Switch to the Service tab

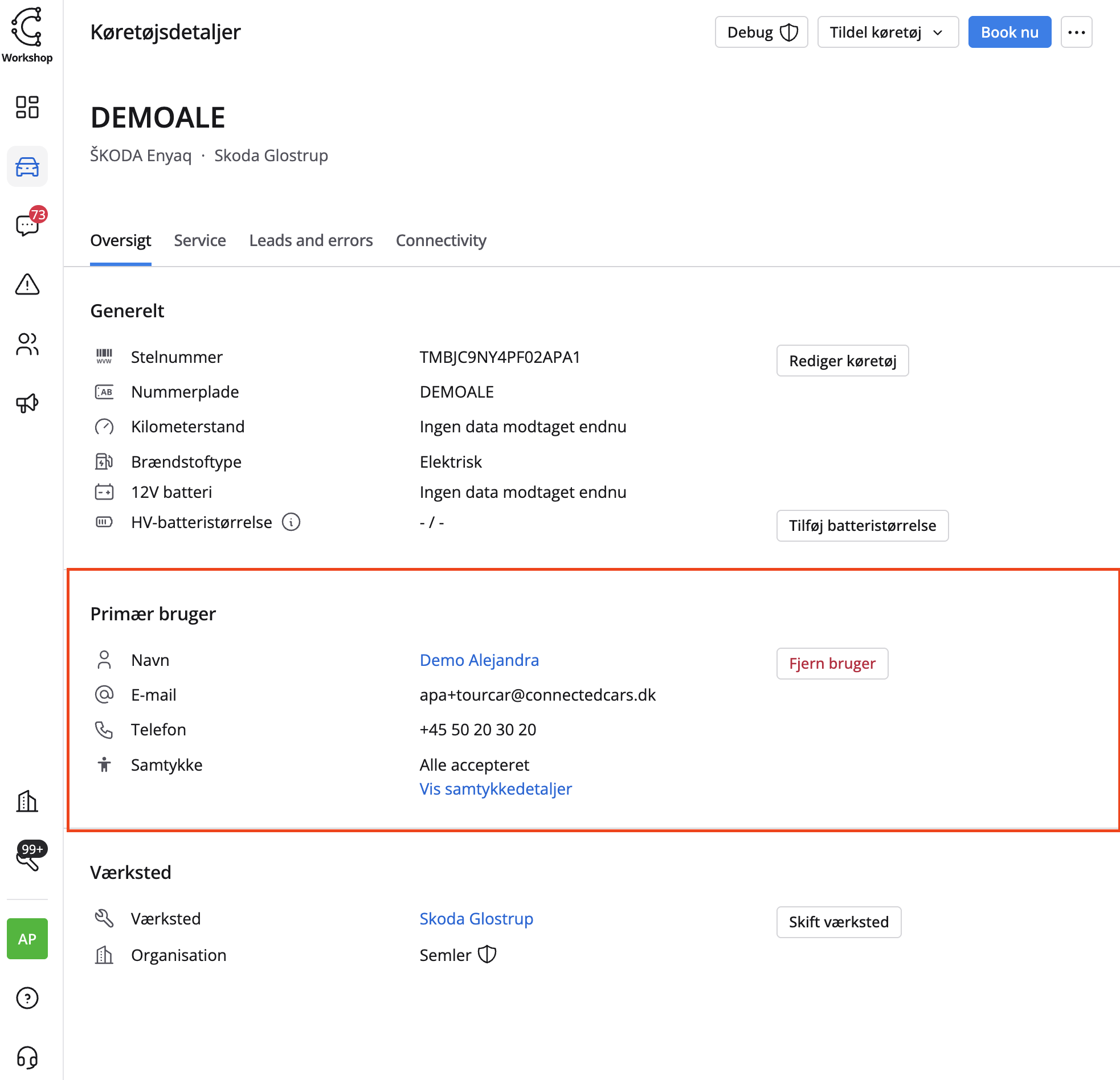(199, 240)
